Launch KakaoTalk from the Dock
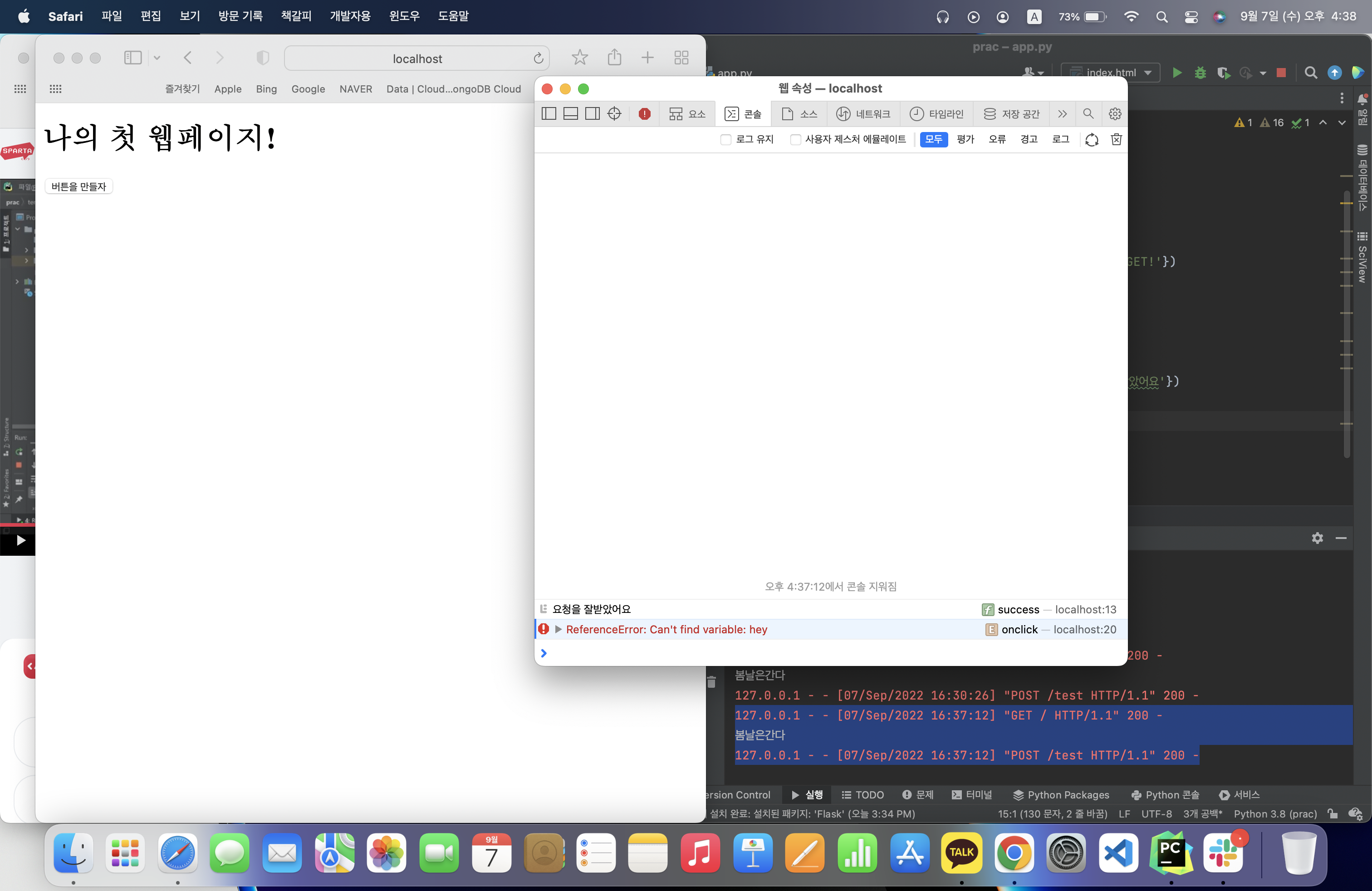 coord(961,853)
